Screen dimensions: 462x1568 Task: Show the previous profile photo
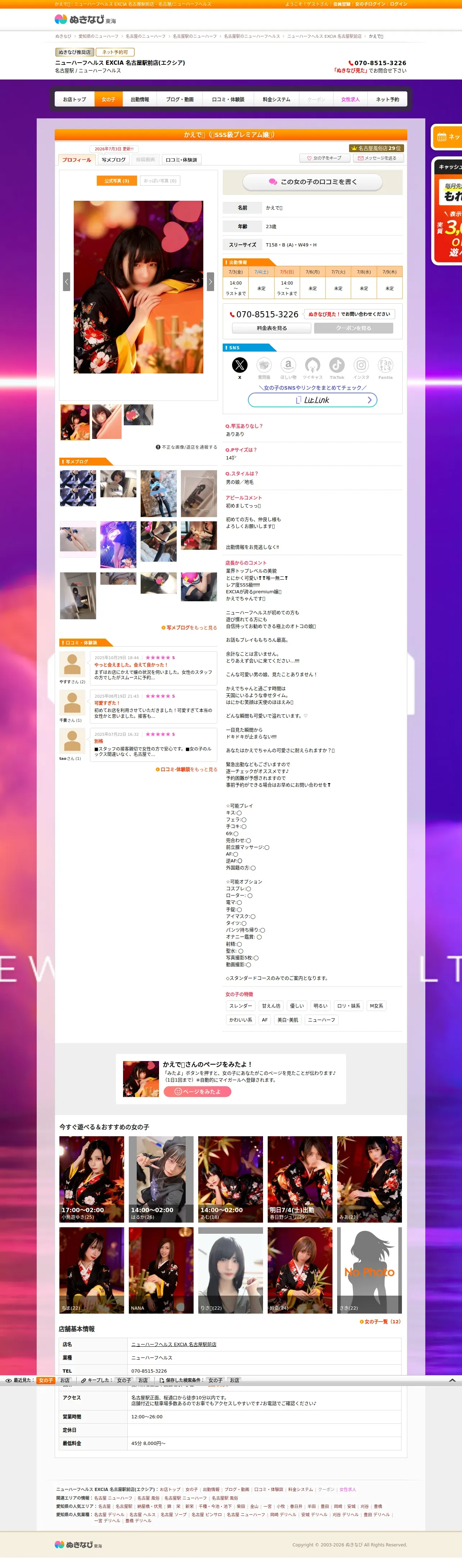66,281
